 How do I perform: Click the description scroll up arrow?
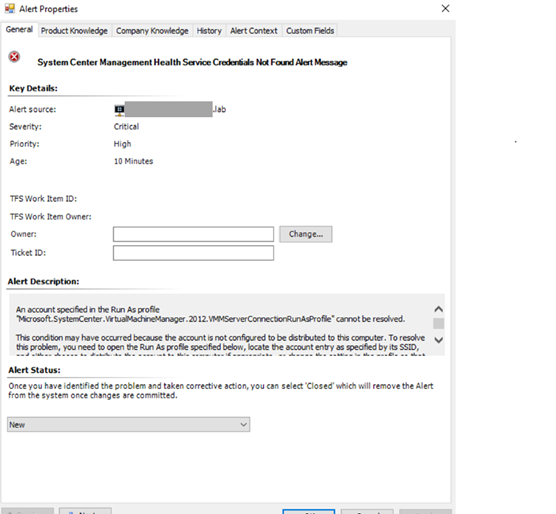point(439,309)
